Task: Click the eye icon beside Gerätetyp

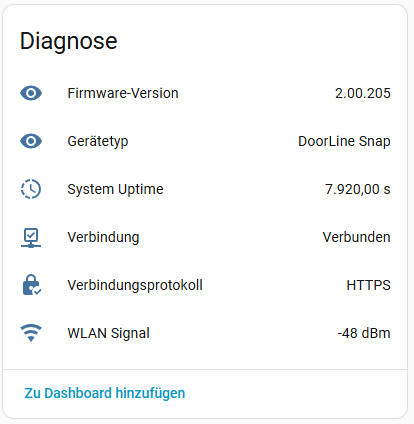Action: click(x=31, y=141)
